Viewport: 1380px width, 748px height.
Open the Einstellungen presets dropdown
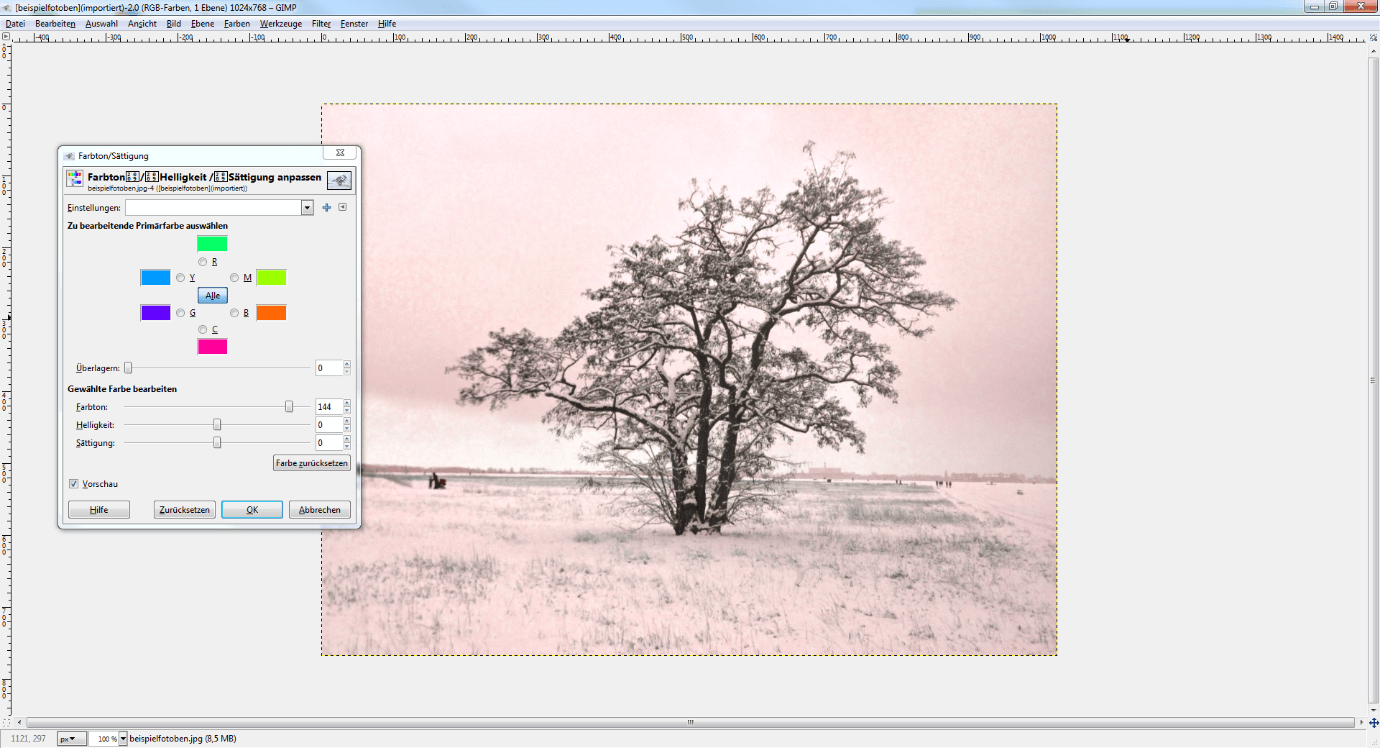[x=307, y=208]
